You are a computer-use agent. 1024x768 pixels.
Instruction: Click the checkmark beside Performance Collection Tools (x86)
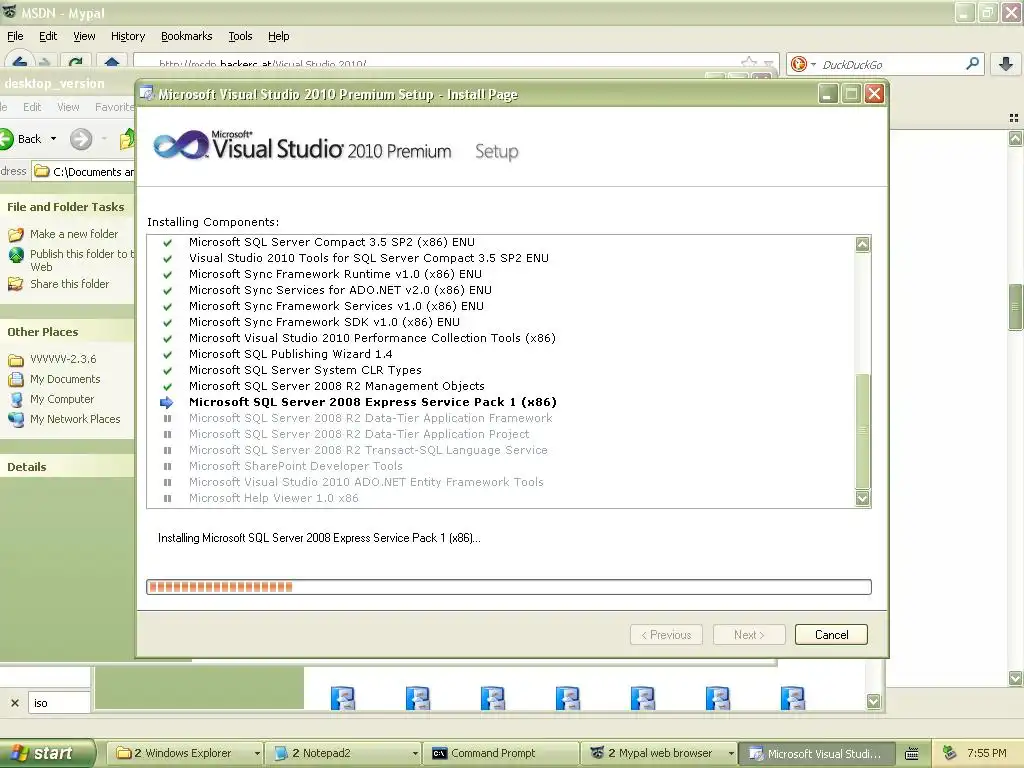[167, 338]
